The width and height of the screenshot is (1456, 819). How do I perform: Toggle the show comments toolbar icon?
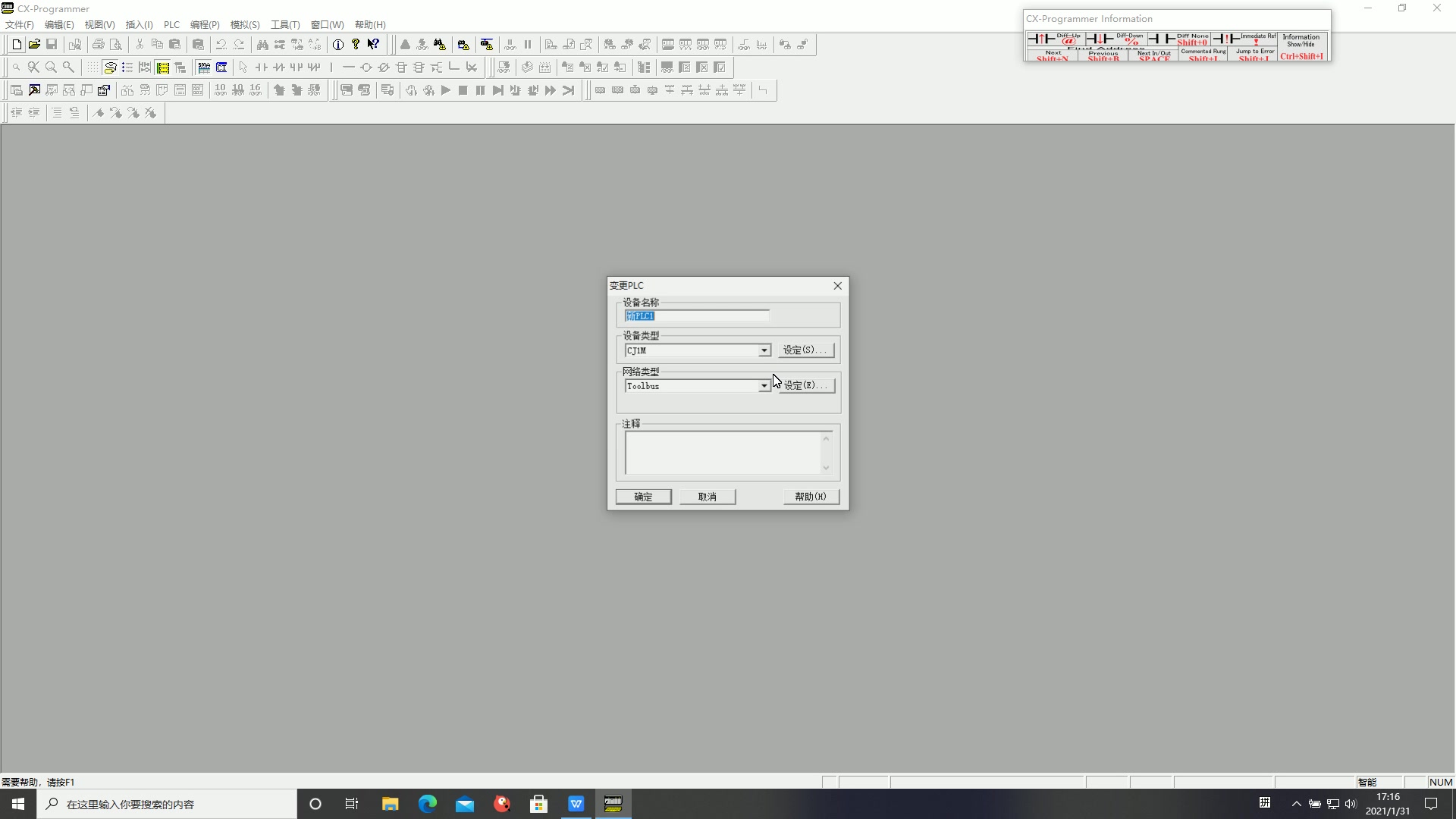point(110,67)
